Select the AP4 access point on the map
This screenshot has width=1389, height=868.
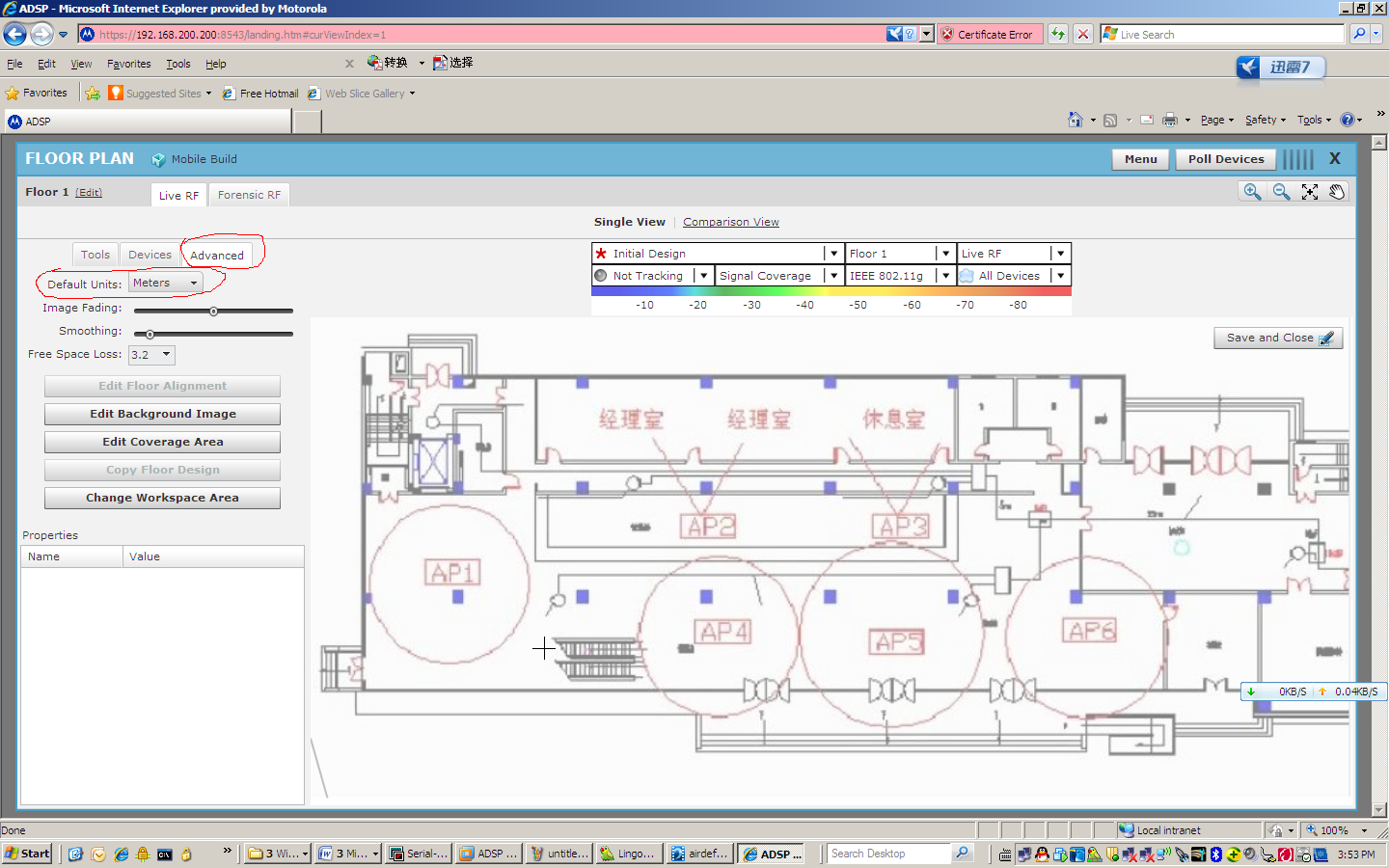click(x=723, y=632)
